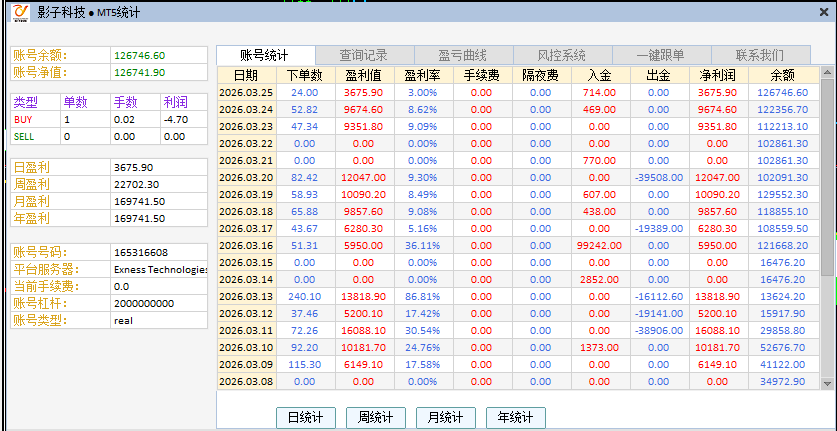The height and width of the screenshot is (431, 837).
Task: Click the -16112.60 withdrawal cell
Action: (659, 296)
